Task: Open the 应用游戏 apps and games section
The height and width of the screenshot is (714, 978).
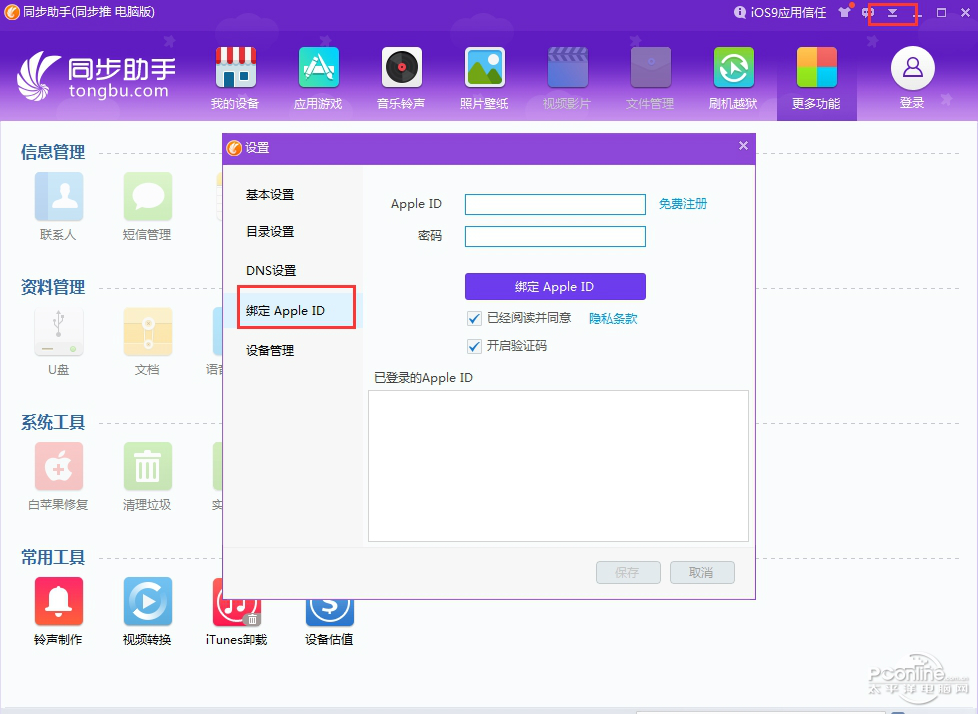Action: 318,70
